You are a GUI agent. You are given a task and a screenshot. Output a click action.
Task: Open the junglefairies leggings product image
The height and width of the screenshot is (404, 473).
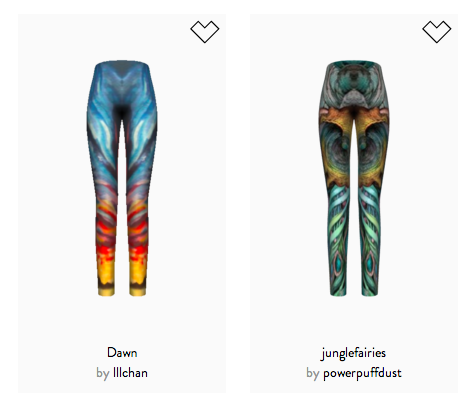(x=354, y=179)
